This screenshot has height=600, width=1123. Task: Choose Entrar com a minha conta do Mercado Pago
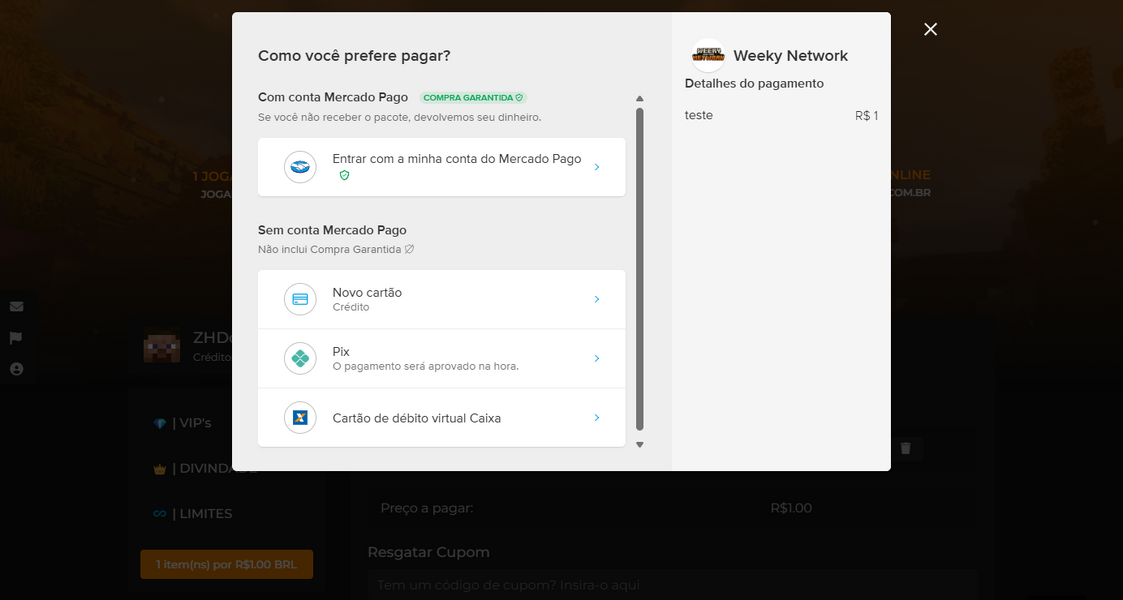[456, 159]
